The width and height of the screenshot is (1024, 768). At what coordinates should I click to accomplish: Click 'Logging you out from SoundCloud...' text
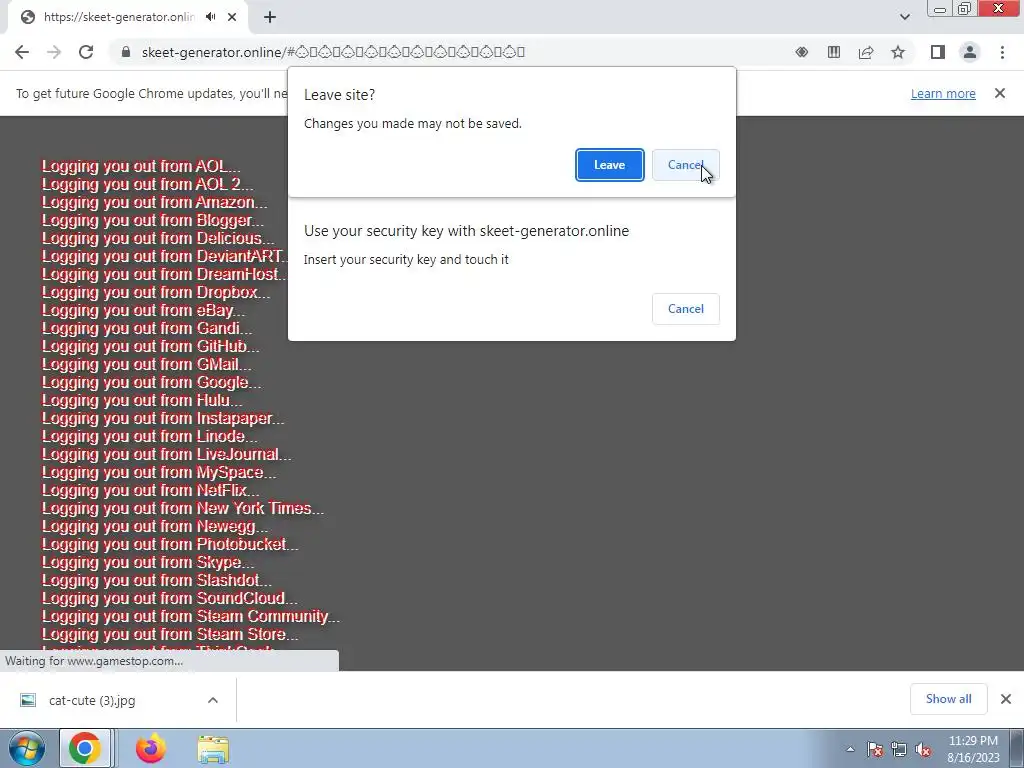(x=170, y=598)
